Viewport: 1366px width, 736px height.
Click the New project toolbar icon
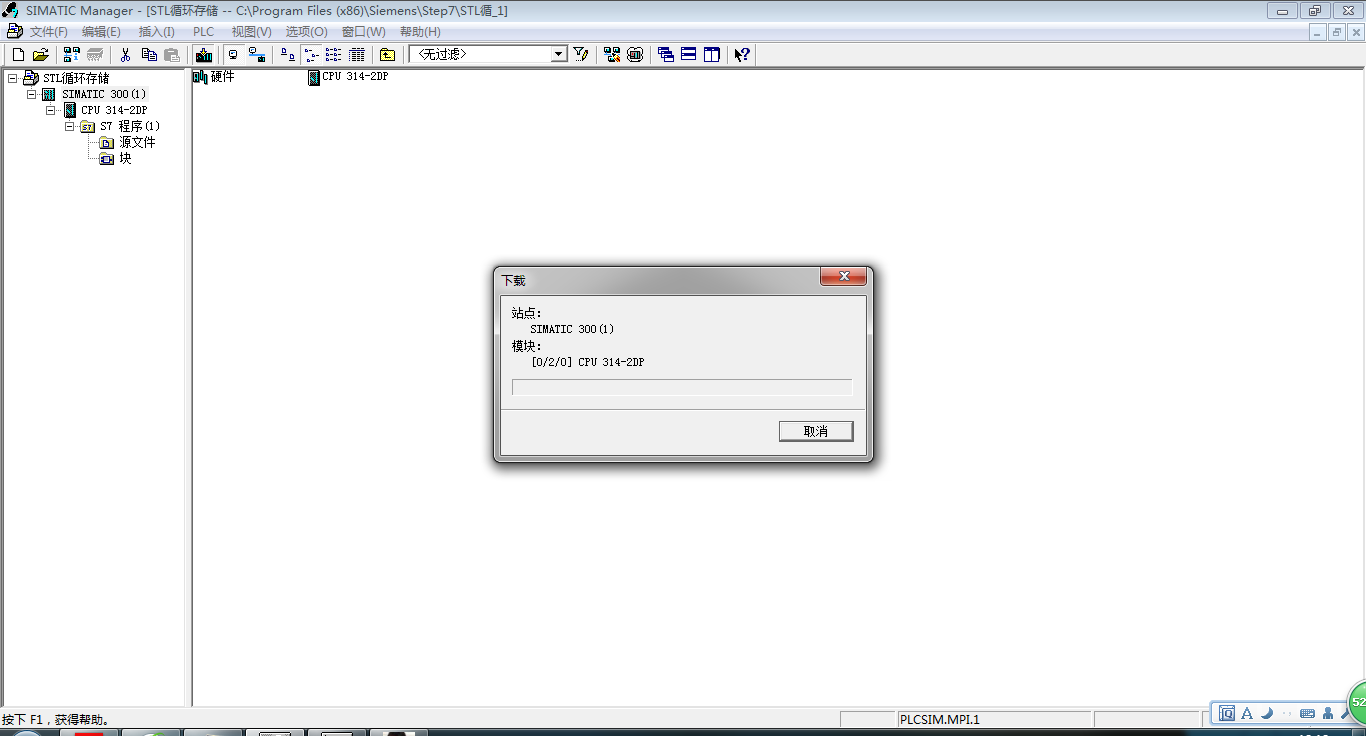tap(18, 55)
